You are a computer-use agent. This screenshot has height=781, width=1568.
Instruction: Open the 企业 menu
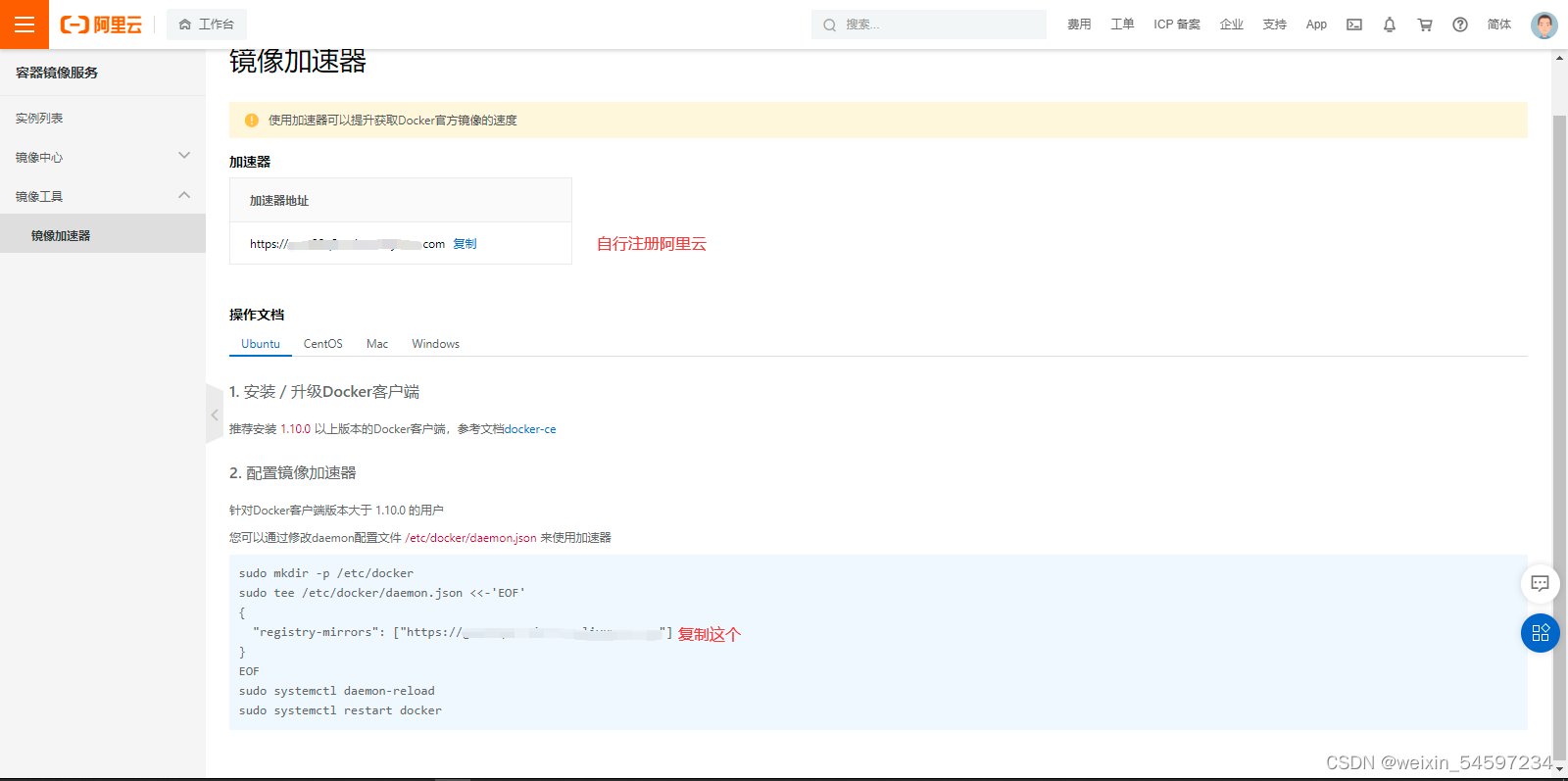[1232, 24]
